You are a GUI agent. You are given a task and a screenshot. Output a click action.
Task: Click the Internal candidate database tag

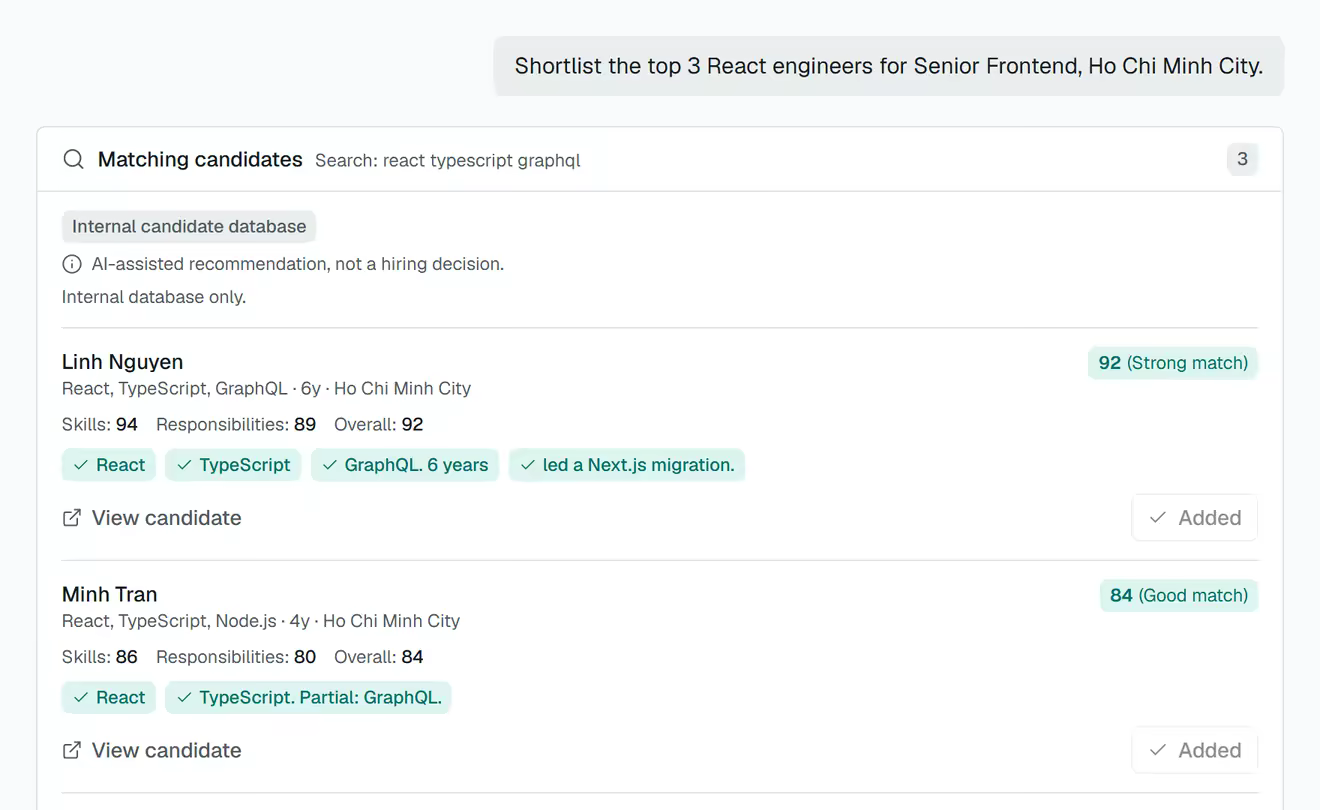click(x=189, y=226)
